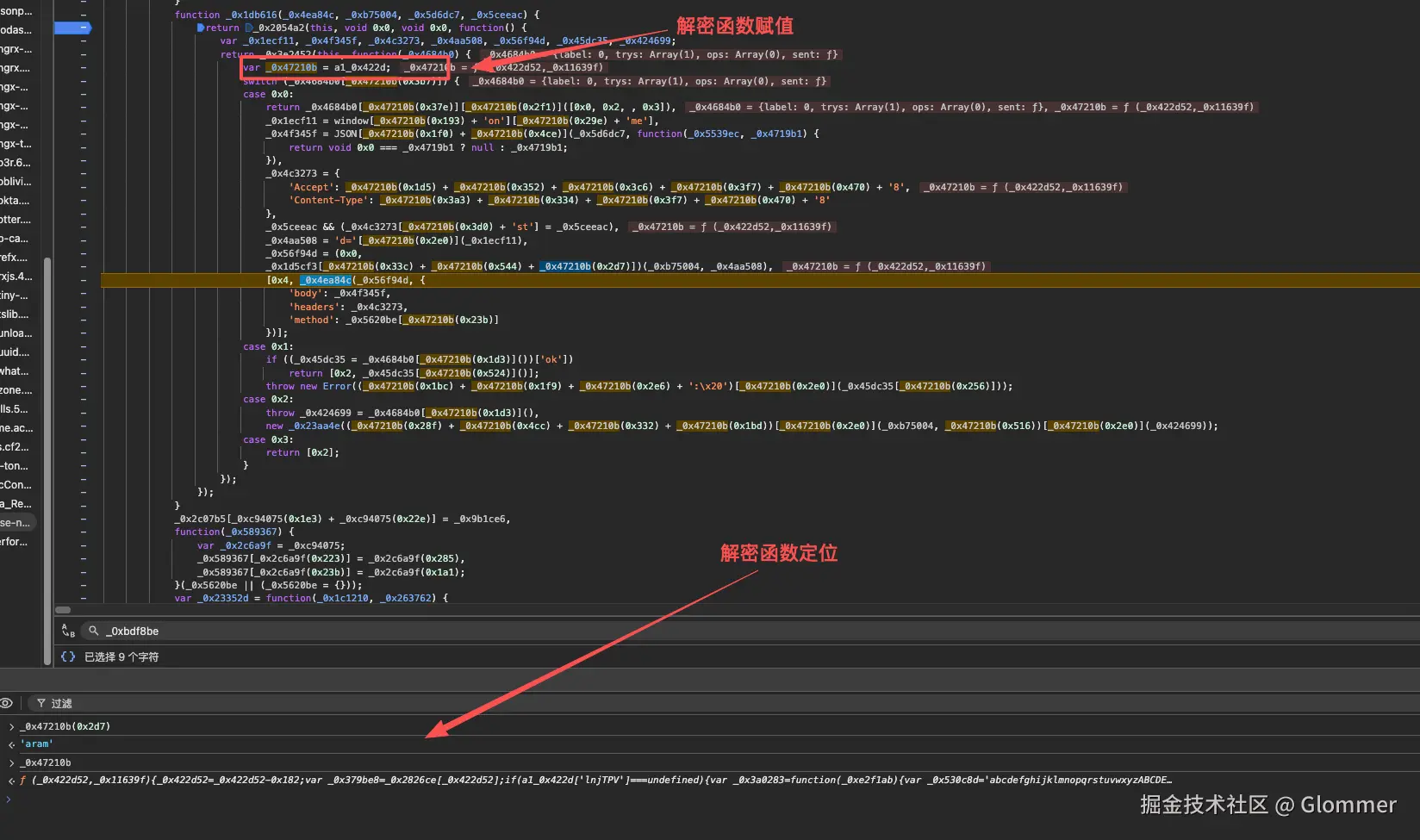Expand the '_0x47210b' console input entry
This screenshot has height=840, width=1420.
coord(11,763)
